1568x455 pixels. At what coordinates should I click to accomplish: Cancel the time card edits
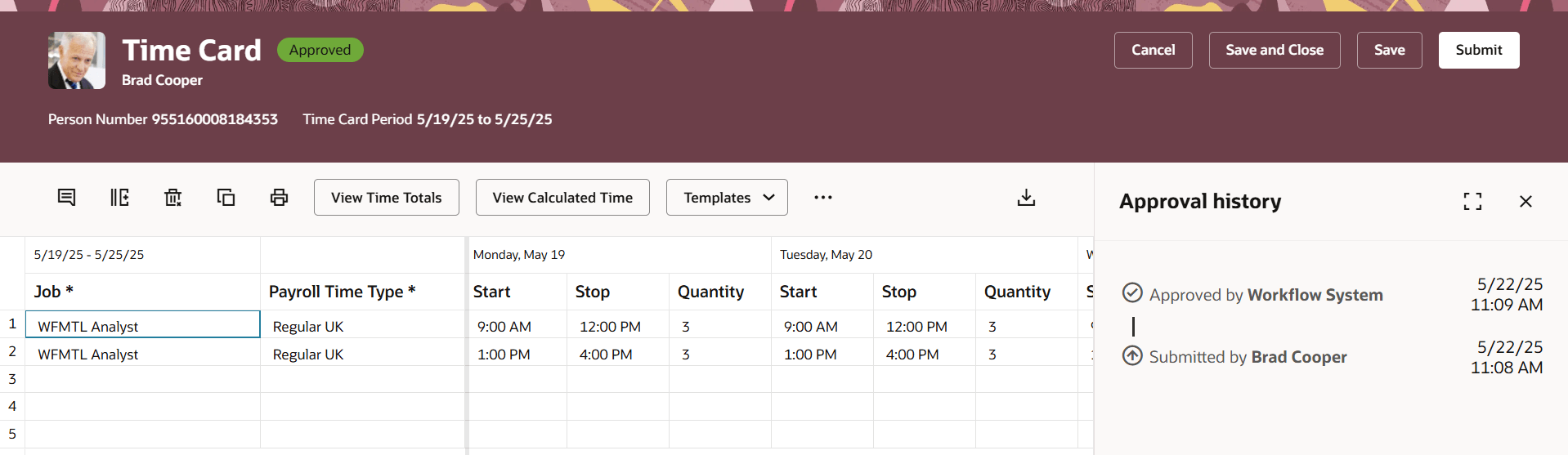1153,50
